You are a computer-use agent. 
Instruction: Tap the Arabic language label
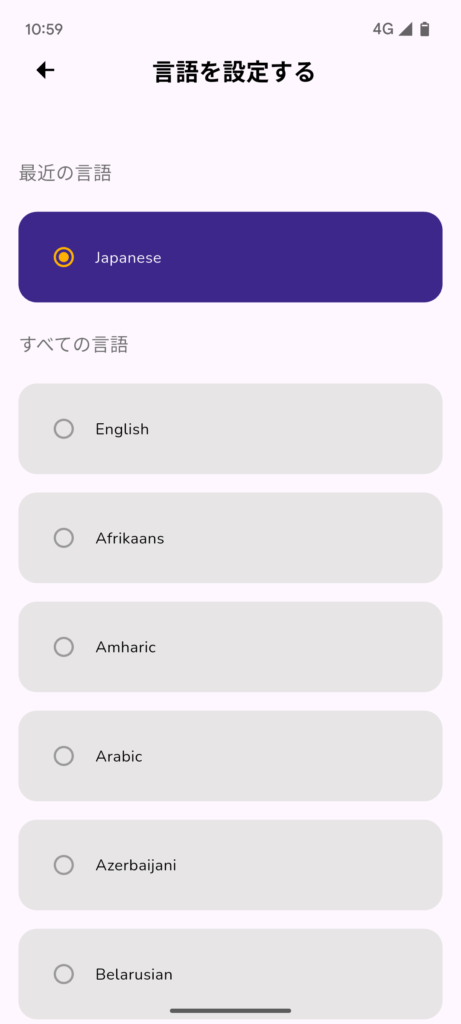[119, 756]
